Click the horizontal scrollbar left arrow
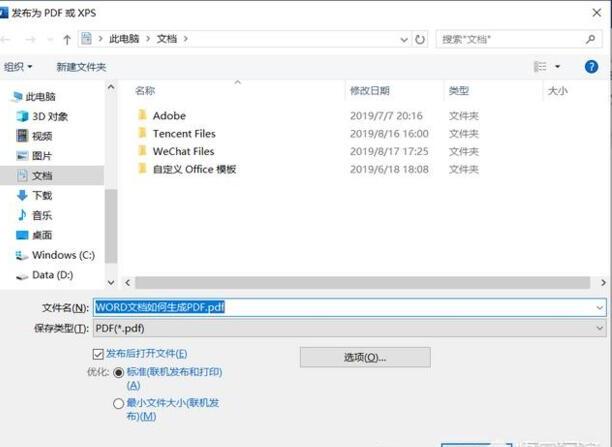The image size is (612, 447). coord(127,283)
